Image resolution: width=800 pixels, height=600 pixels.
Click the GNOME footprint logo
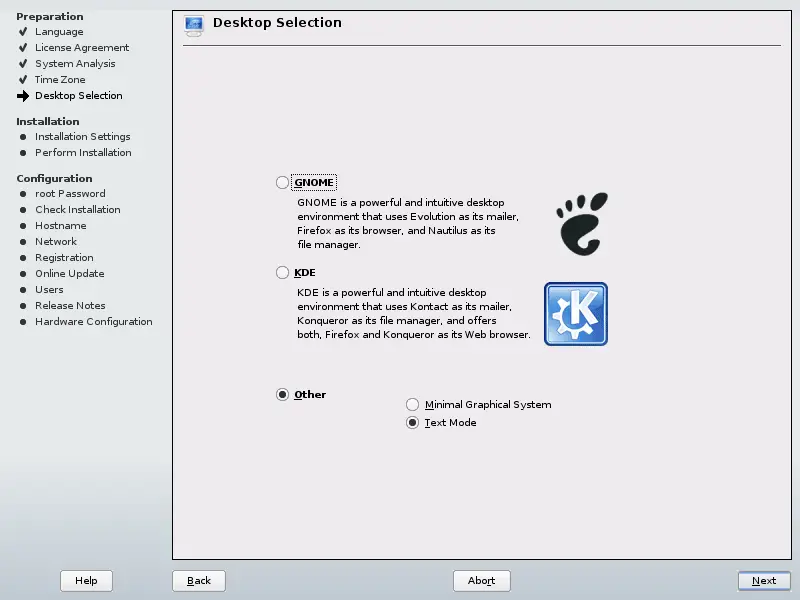point(582,224)
